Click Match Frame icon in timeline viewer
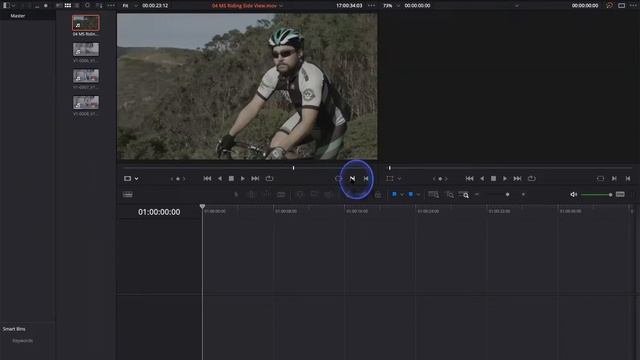This screenshot has height=360, width=640. point(600,178)
